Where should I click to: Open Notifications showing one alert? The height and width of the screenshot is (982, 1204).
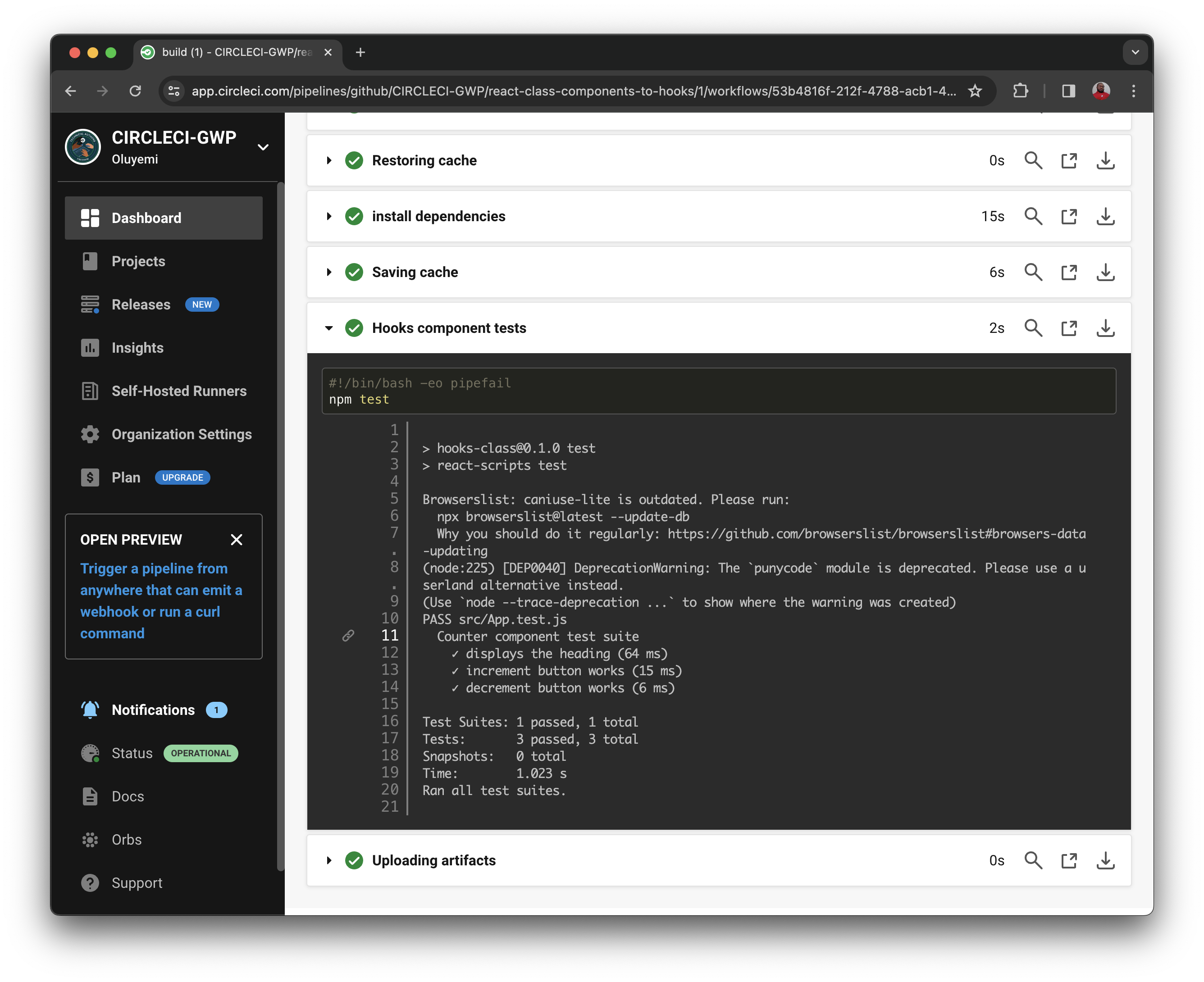pos(153,709)
